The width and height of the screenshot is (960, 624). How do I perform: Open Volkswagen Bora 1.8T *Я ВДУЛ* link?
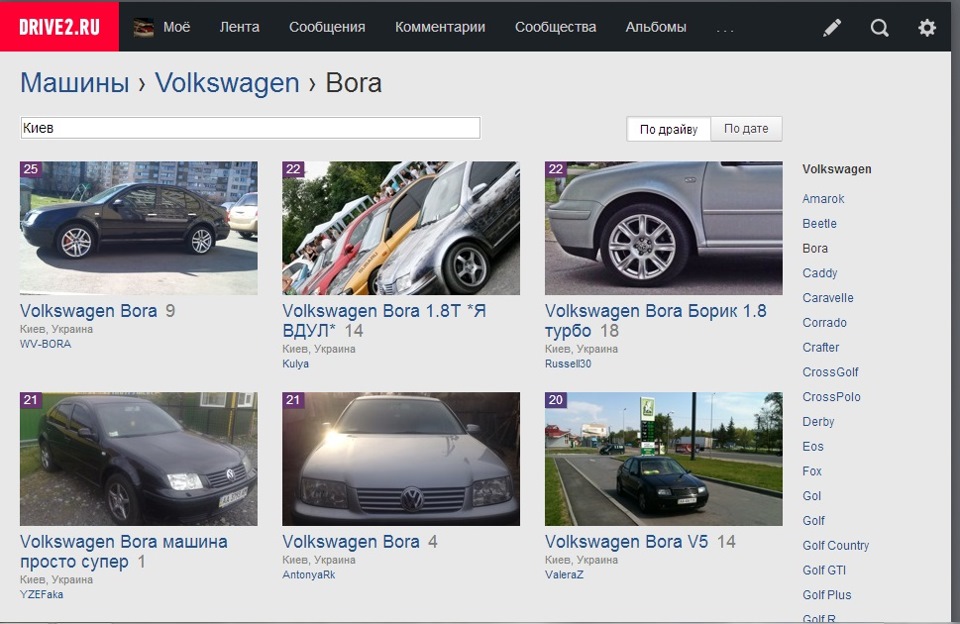pos(384,321)
